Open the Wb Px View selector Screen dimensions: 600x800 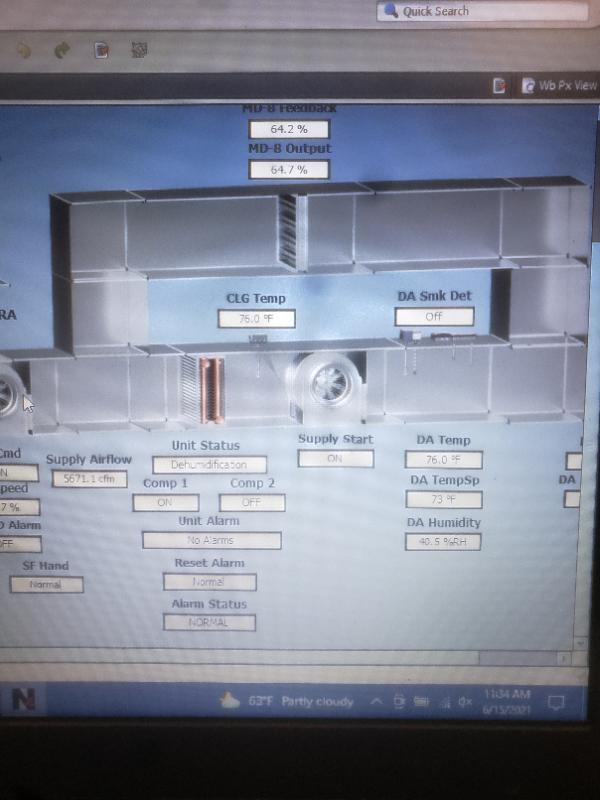coord(559,86)
